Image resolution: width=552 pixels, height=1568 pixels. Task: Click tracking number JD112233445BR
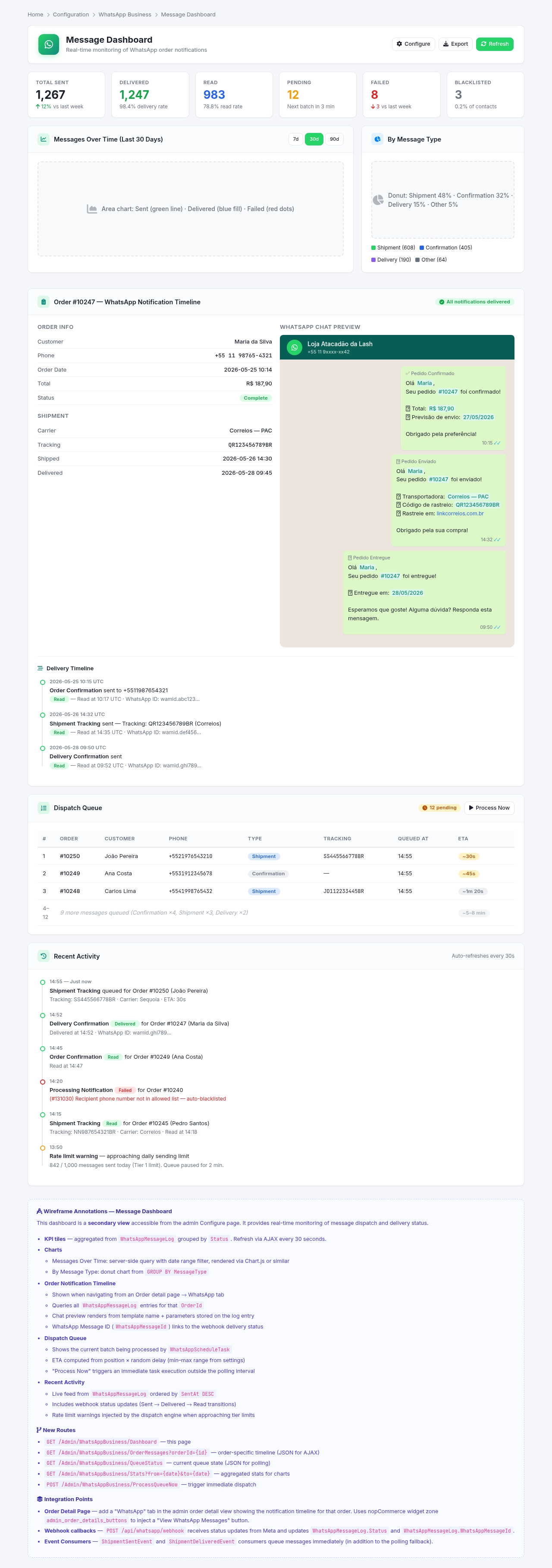coord(343,891)
